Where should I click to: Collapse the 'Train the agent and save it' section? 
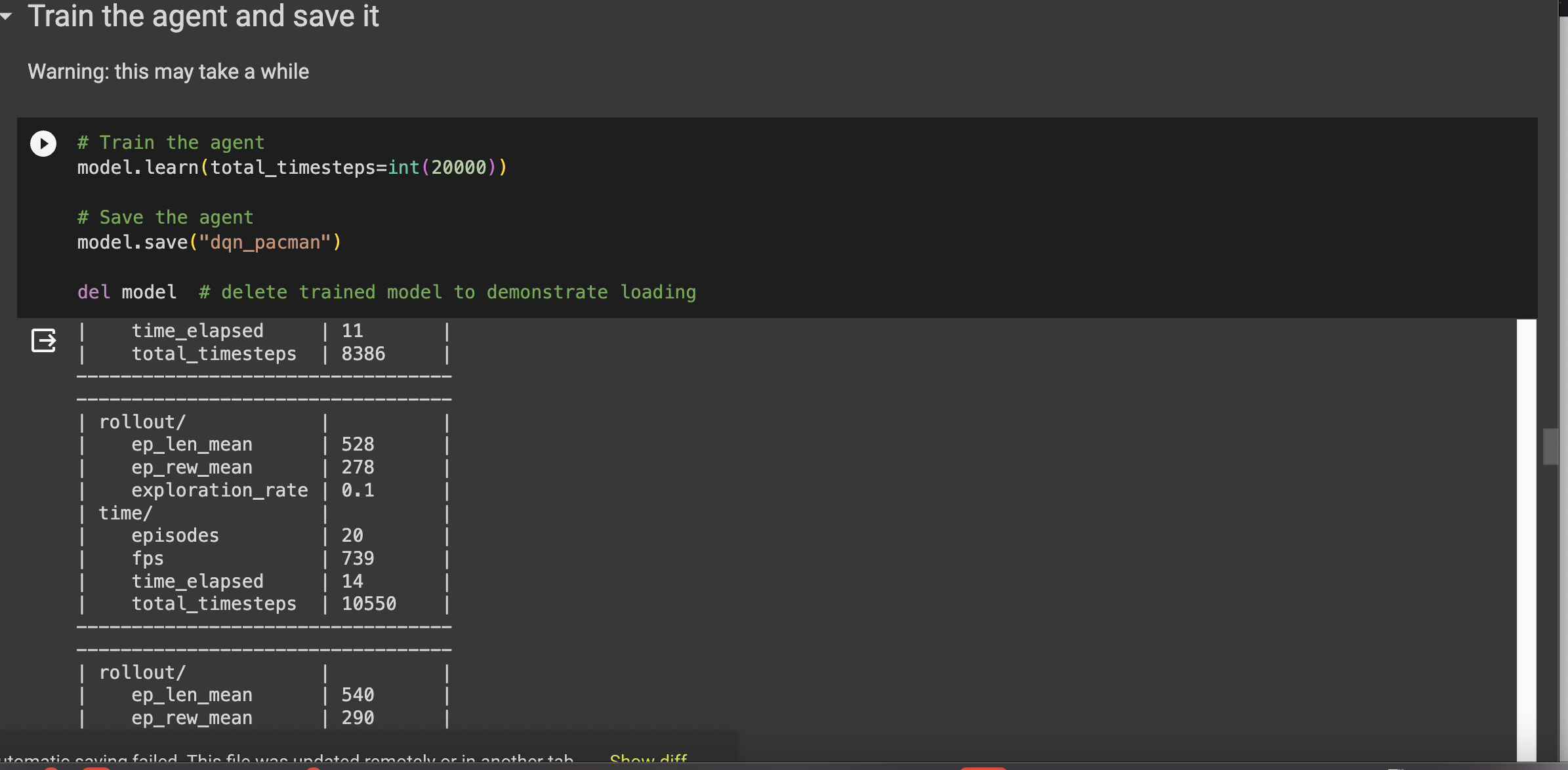(7, 16)
